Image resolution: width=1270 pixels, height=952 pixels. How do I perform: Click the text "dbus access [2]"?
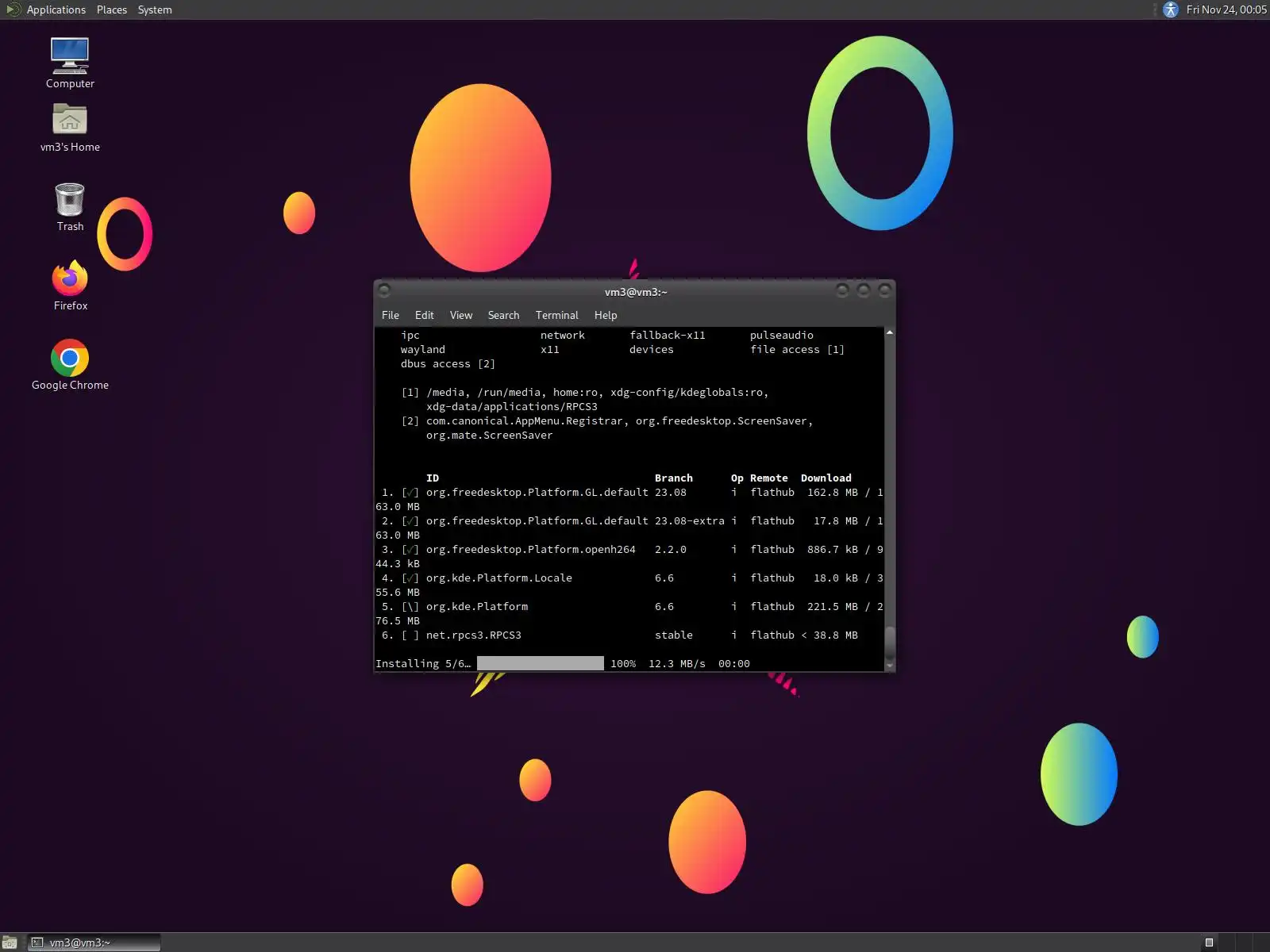(448, 363)
